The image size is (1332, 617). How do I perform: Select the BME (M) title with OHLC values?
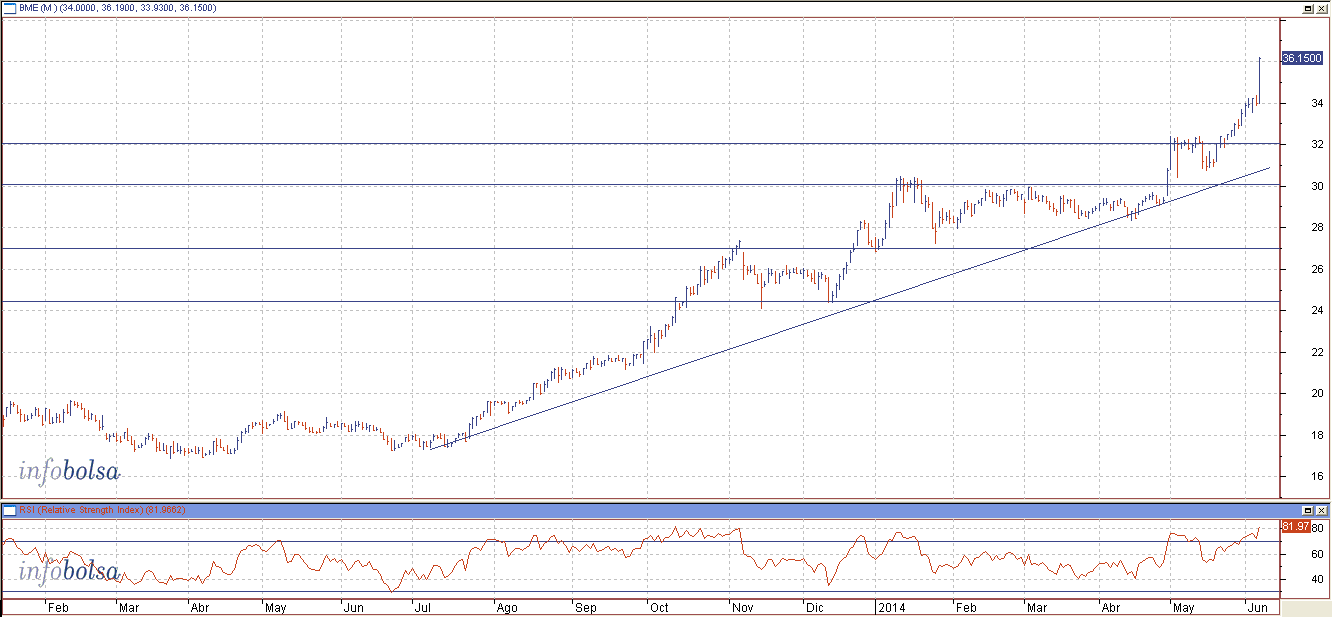pyautogui.click(x=117, y=8)
